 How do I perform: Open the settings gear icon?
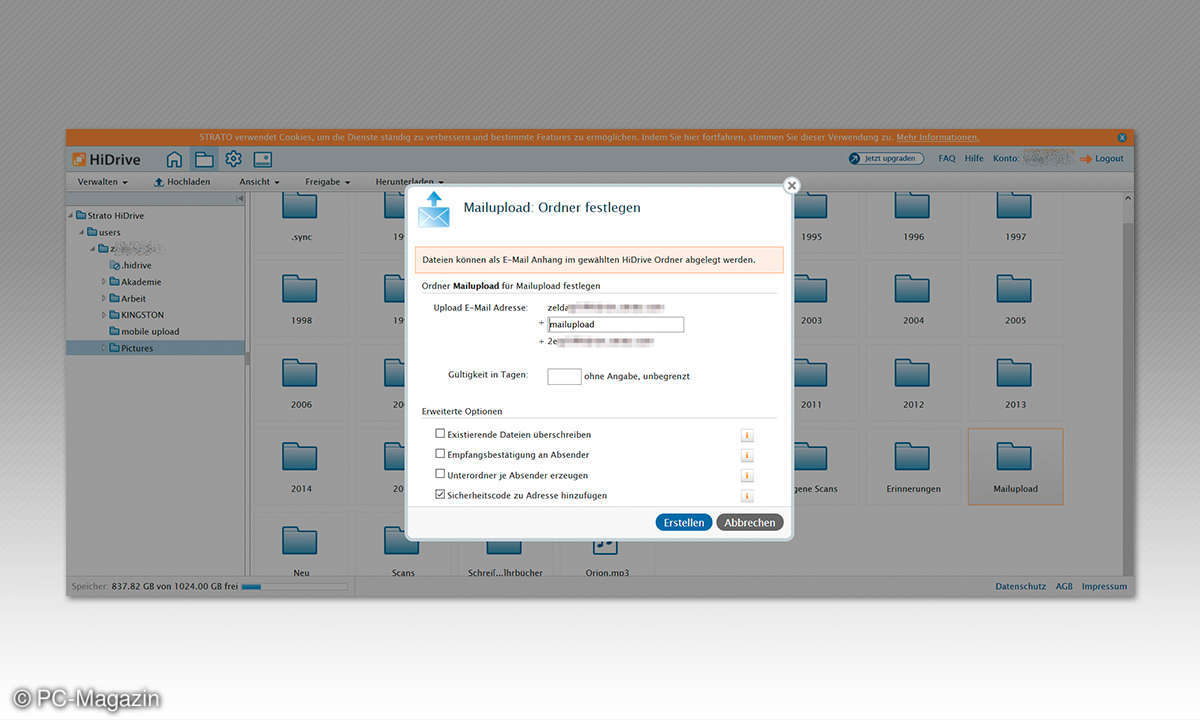click(x=233, y=159)
